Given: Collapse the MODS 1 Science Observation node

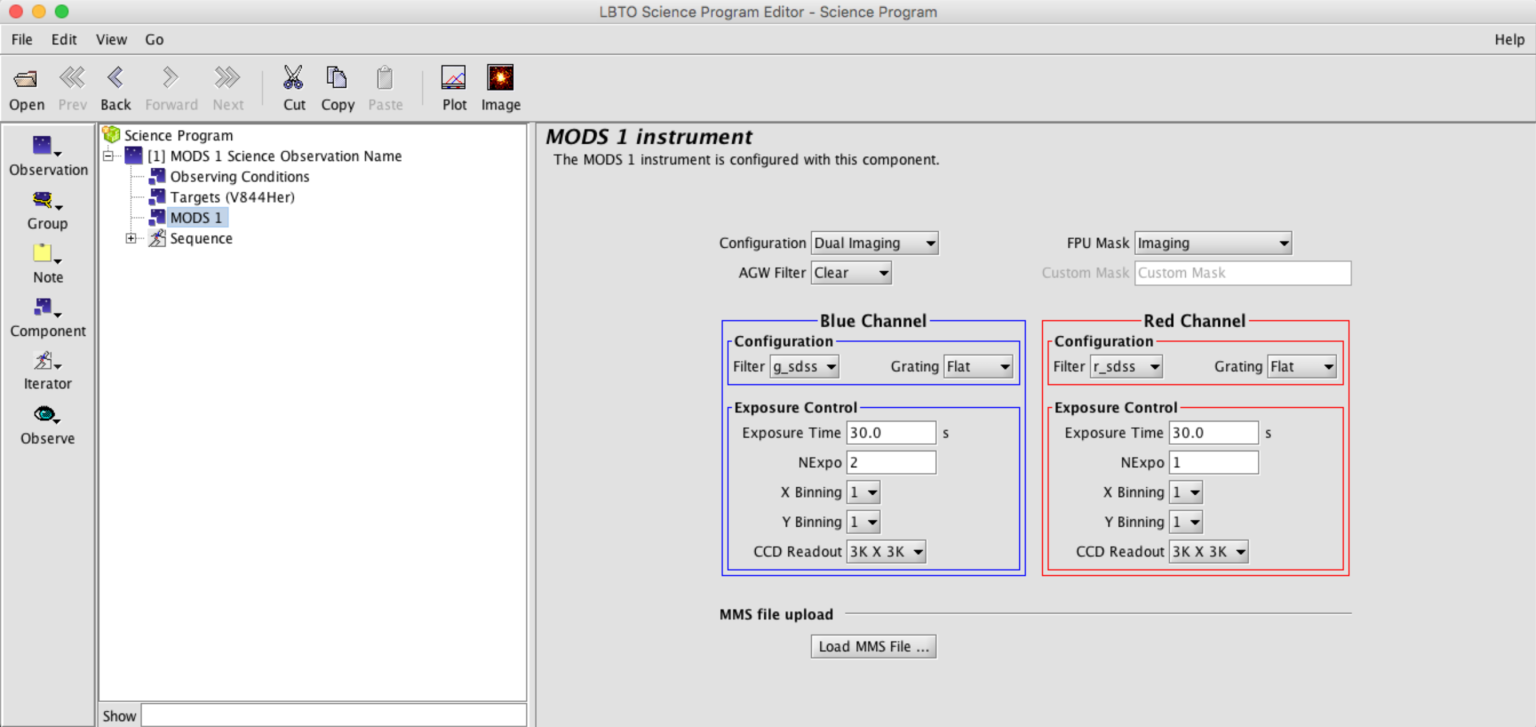Looking at the screenshot, I should [x=109, y=156].
